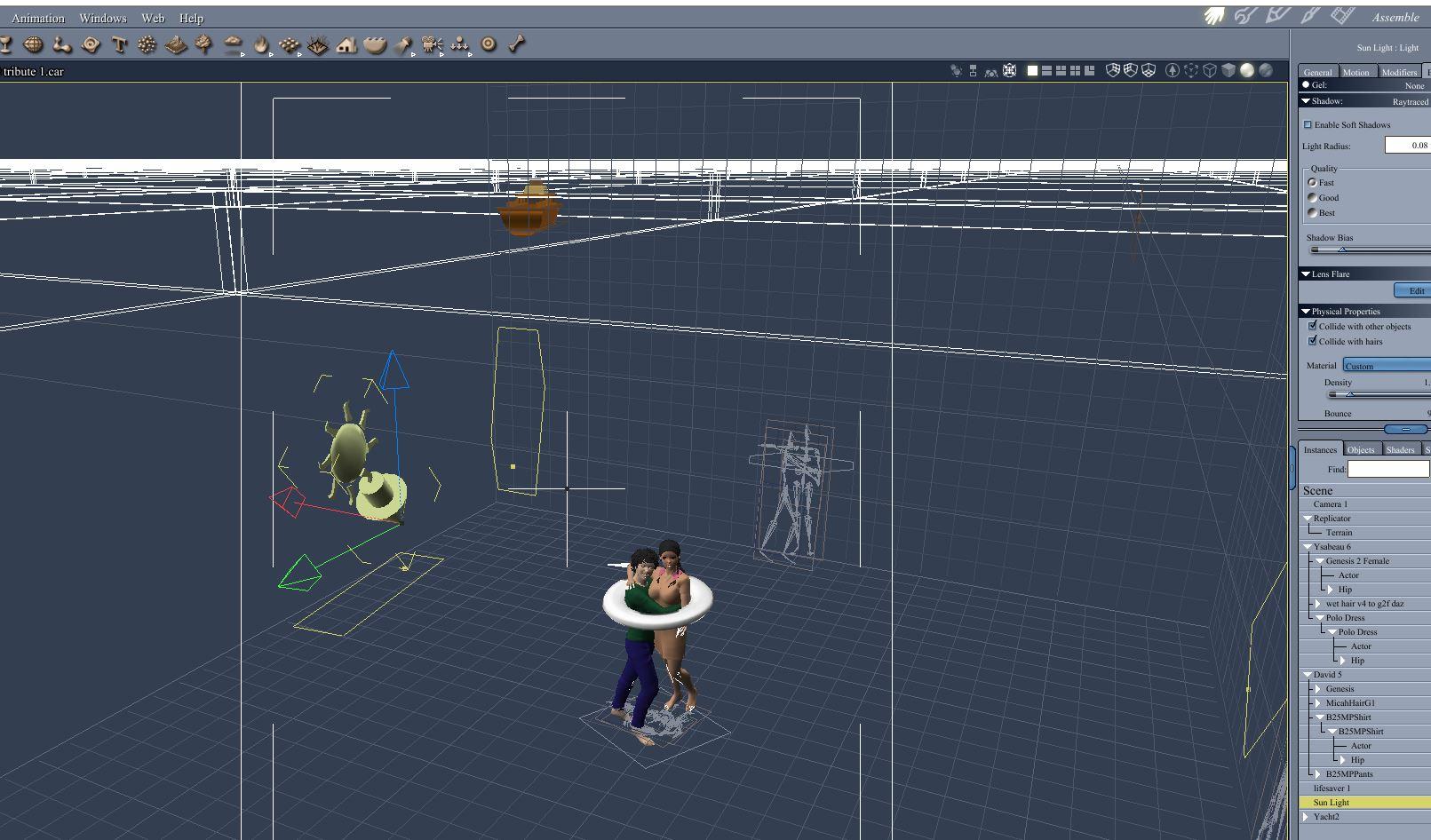The image size is (1431, 840).
Task: Choose the metaball object tool
Action: coord(61,44)
